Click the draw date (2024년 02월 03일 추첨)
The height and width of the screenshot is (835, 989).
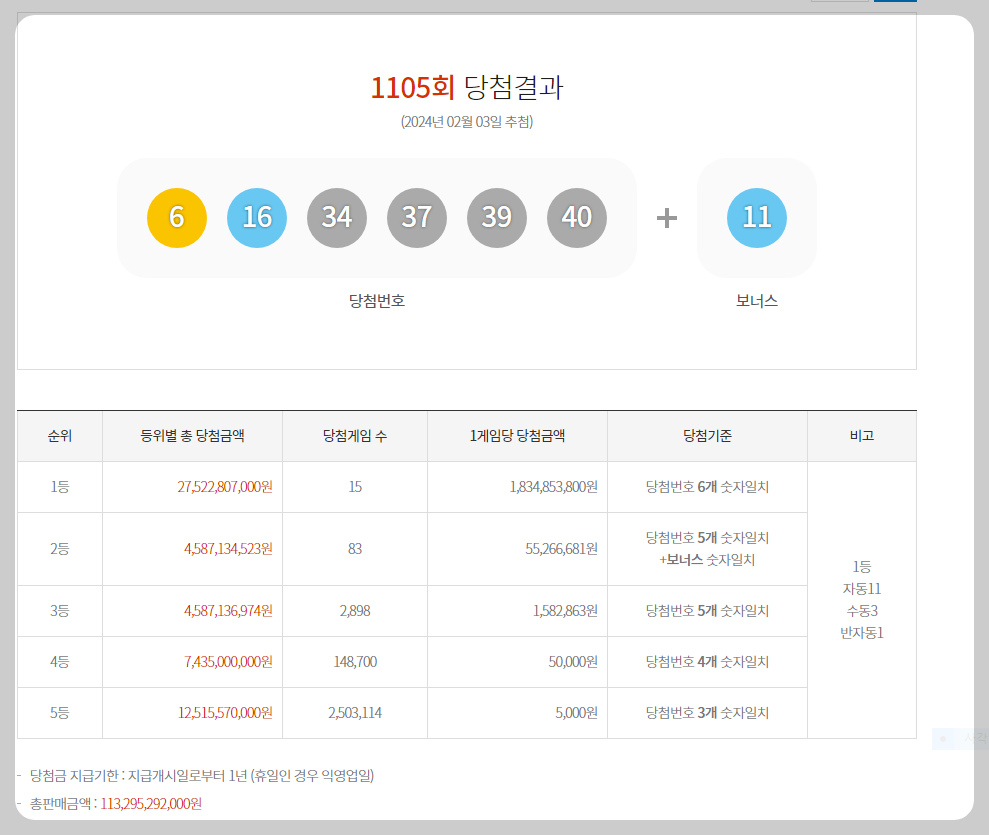[467, 122]
